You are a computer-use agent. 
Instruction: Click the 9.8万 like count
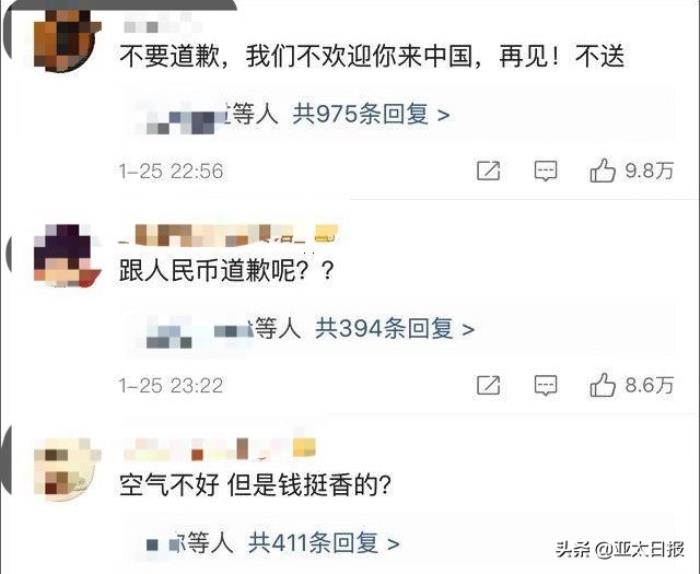tap(649, 171)
